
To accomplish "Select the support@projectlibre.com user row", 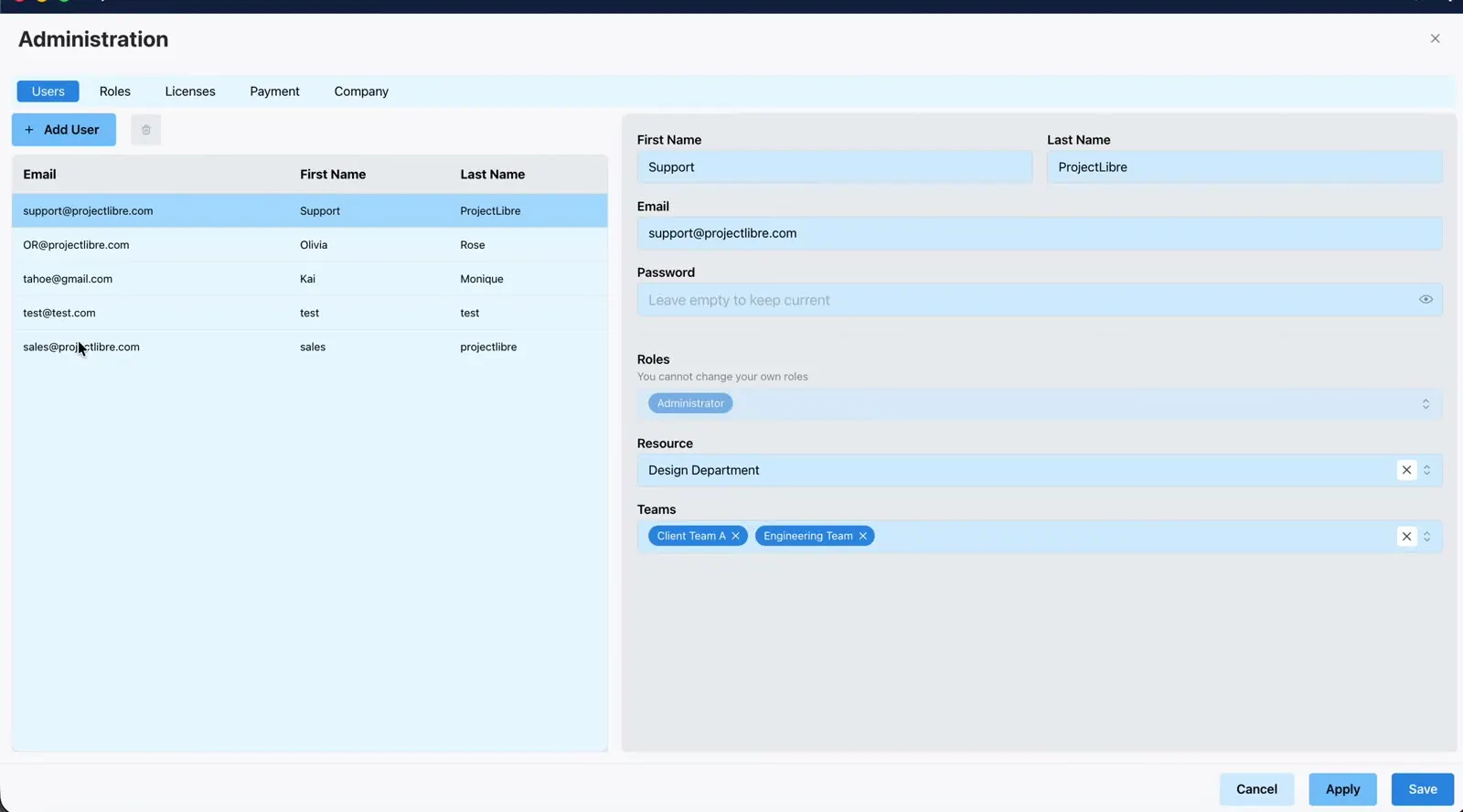I will pyautogui.click(x=310, y=211).
